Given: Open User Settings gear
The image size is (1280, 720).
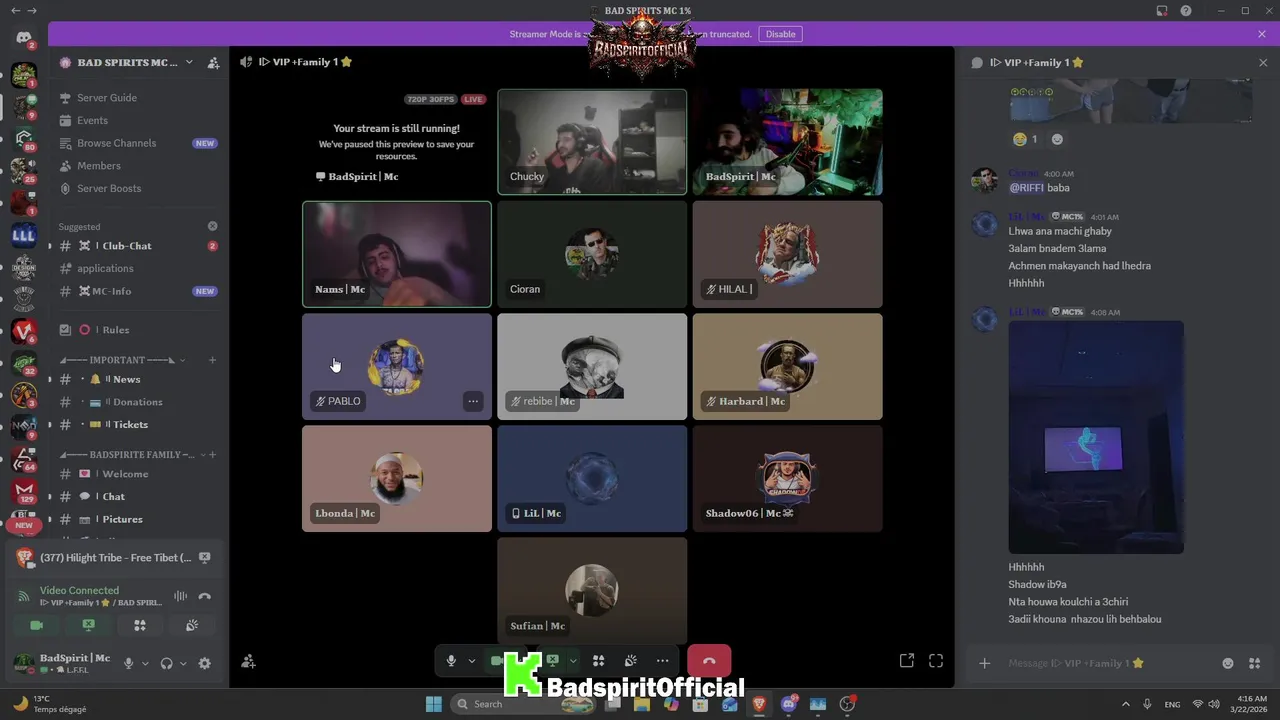Looking at the screenshot, I should (x=205, y=663).
